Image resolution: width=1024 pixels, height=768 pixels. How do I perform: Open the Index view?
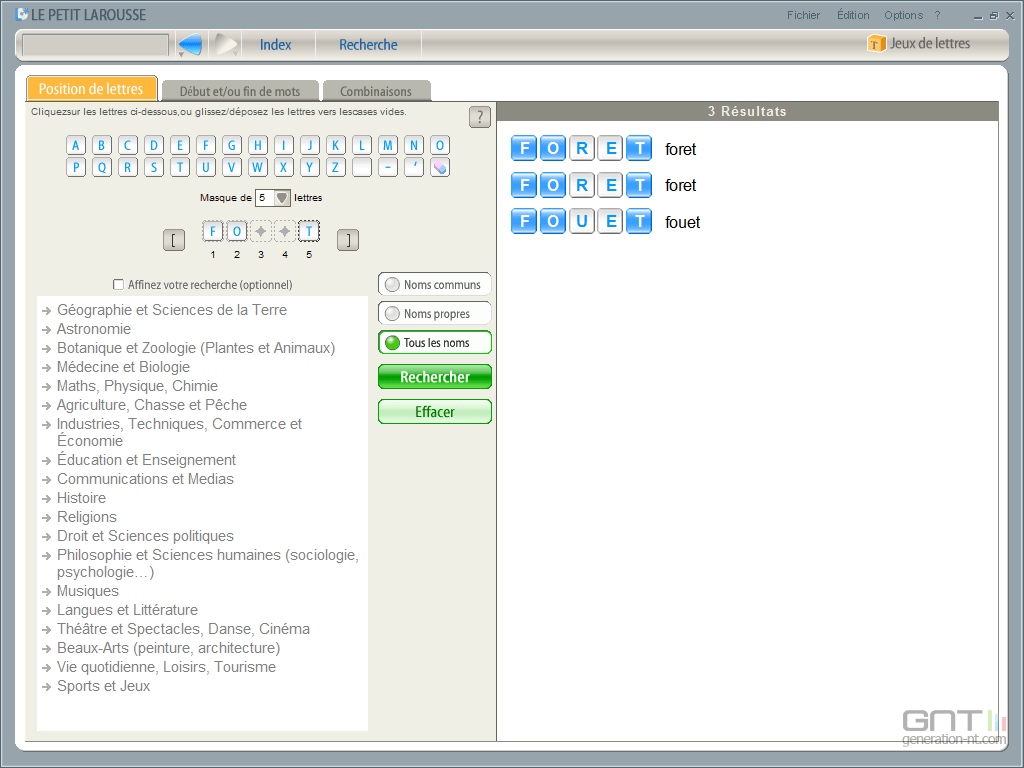point(276,44)
